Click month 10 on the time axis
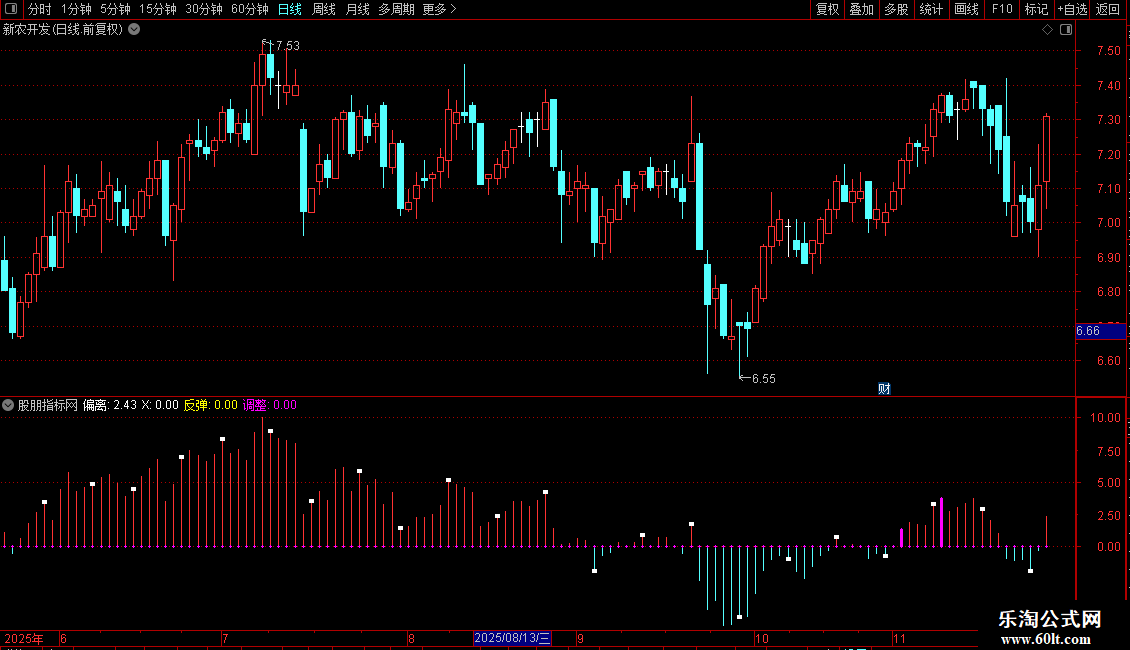The height and width of the screenshot is (650, 1130). [x=762, y=638]
